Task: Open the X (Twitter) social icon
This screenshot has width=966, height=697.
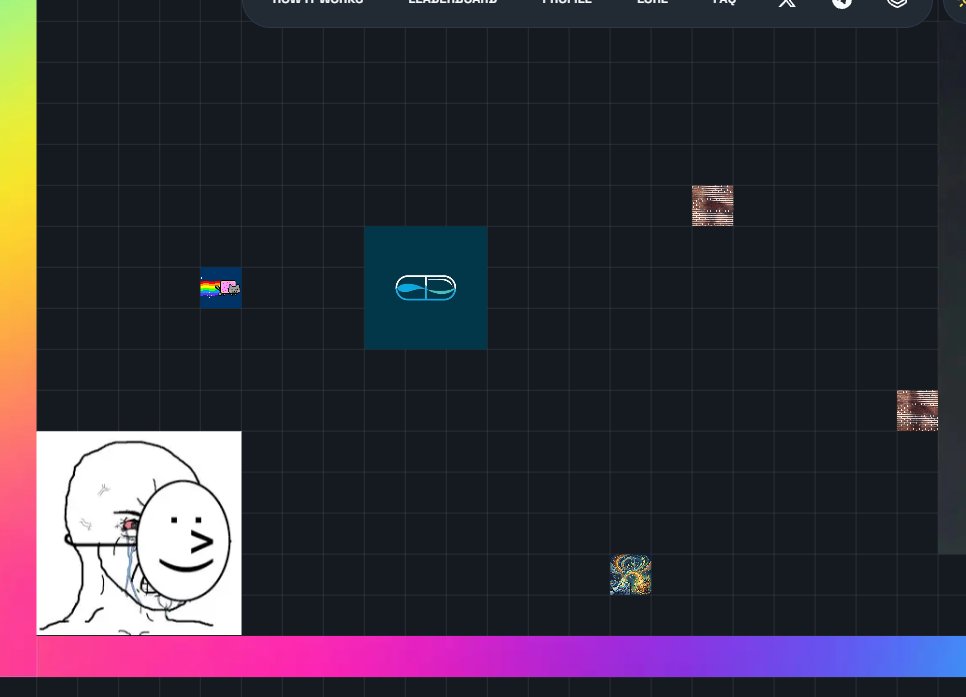Action: pyautogui.click(x=787, y=2)
